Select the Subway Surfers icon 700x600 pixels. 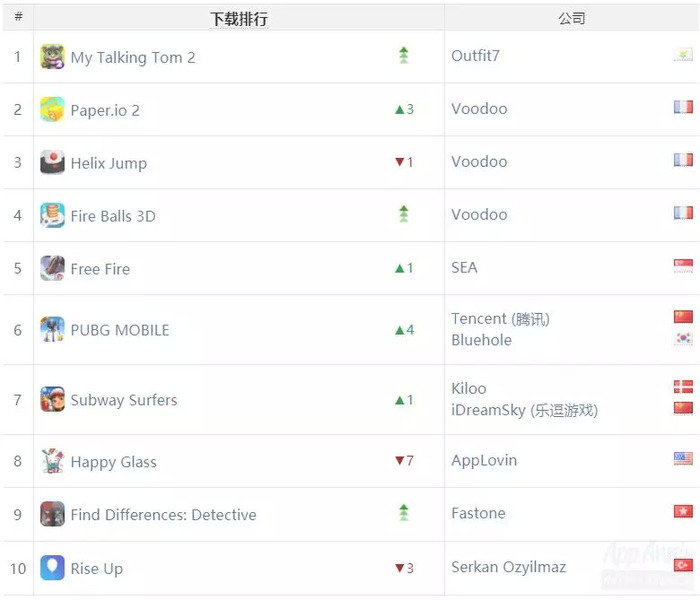[x=52, y=399]
